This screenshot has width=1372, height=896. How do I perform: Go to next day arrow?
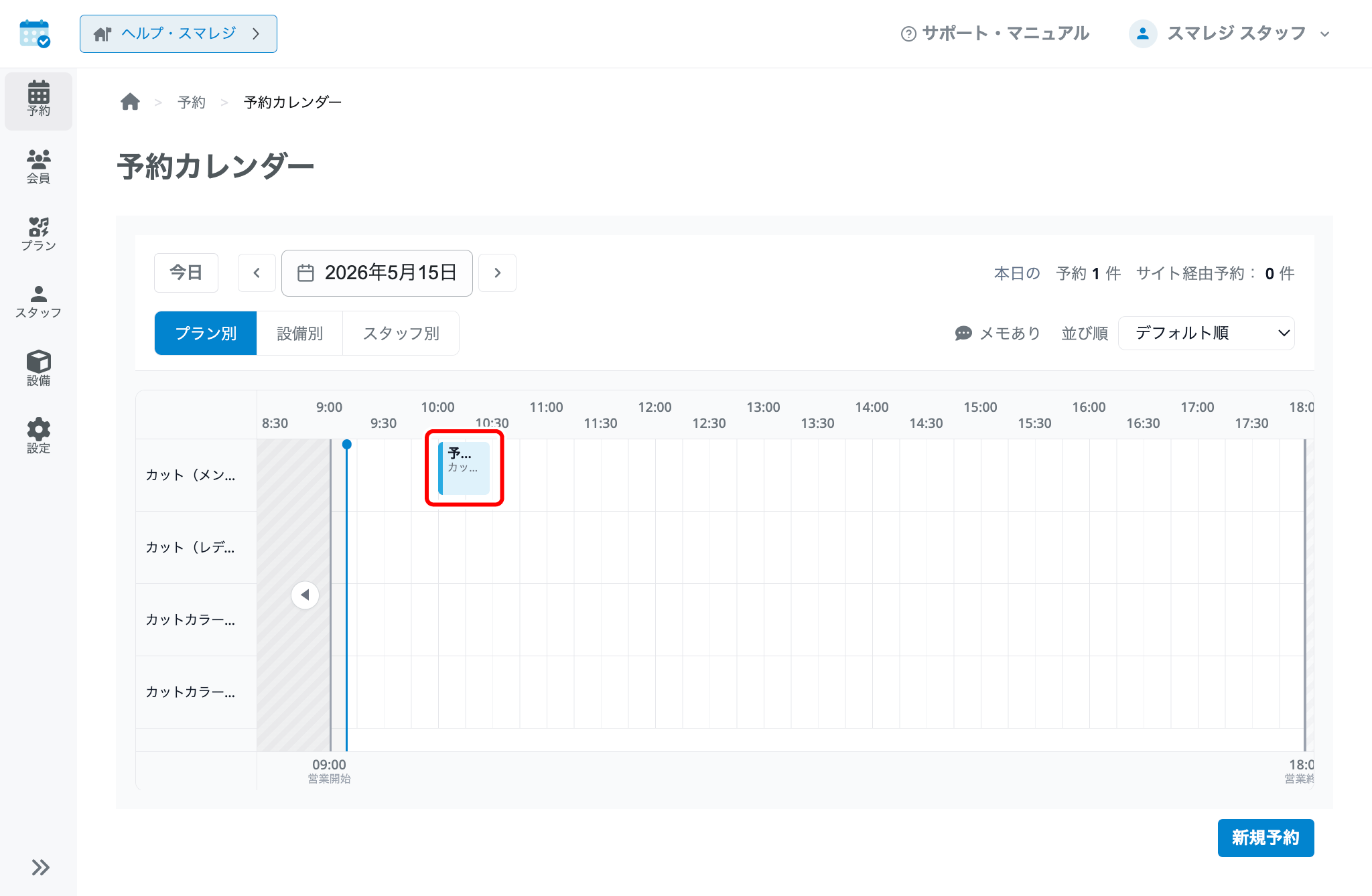497,273
